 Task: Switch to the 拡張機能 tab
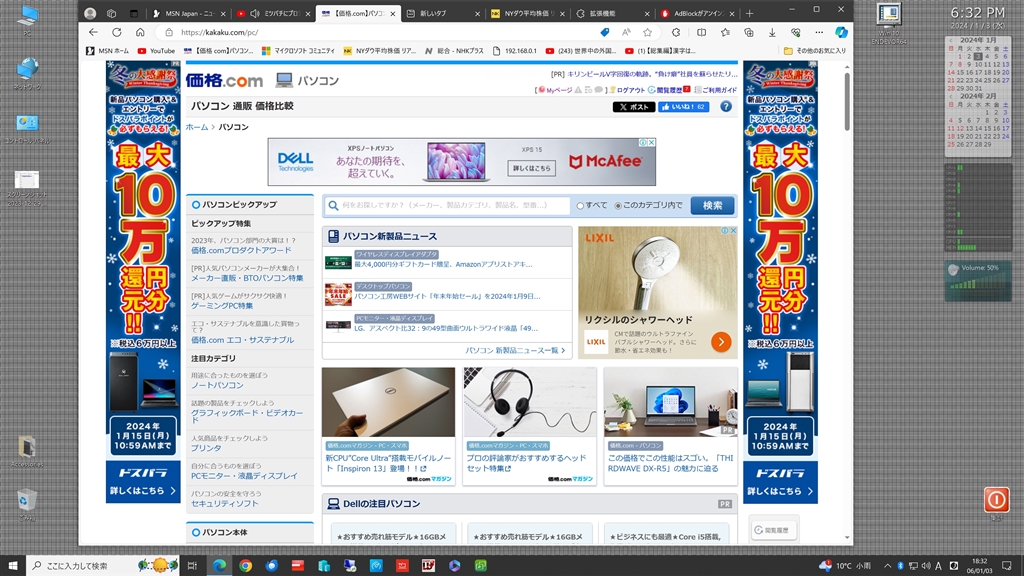click(612, 13)
